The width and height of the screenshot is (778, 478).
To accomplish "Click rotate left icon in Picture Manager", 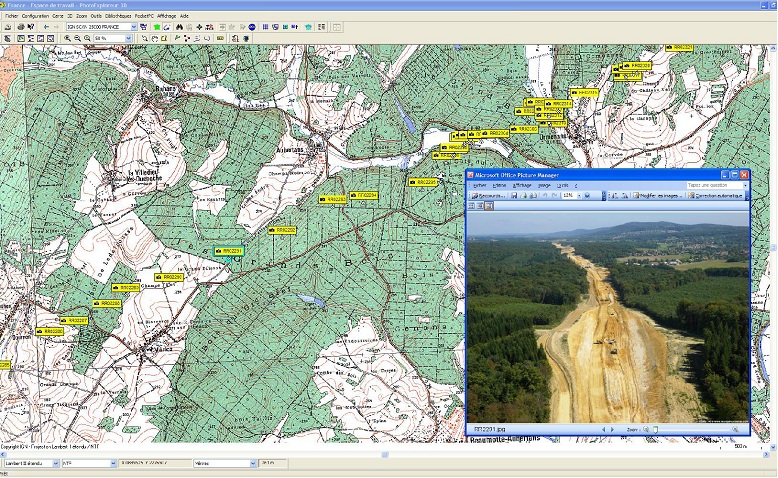I will point(613,196).
